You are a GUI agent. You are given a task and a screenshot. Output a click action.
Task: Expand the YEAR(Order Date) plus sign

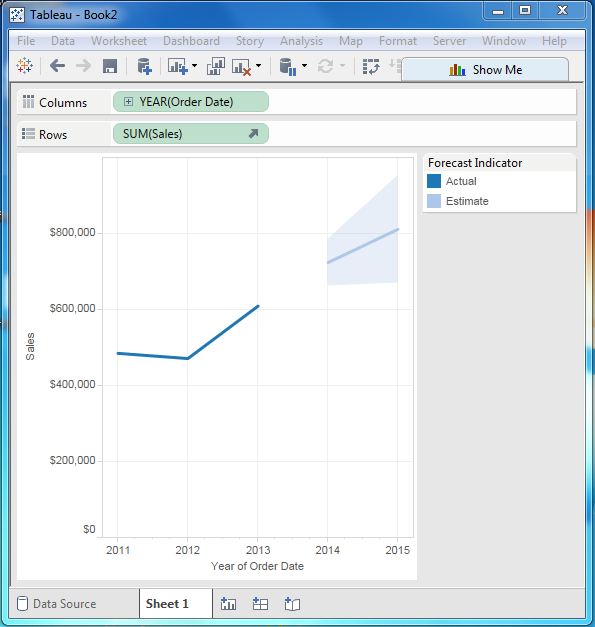128,102
